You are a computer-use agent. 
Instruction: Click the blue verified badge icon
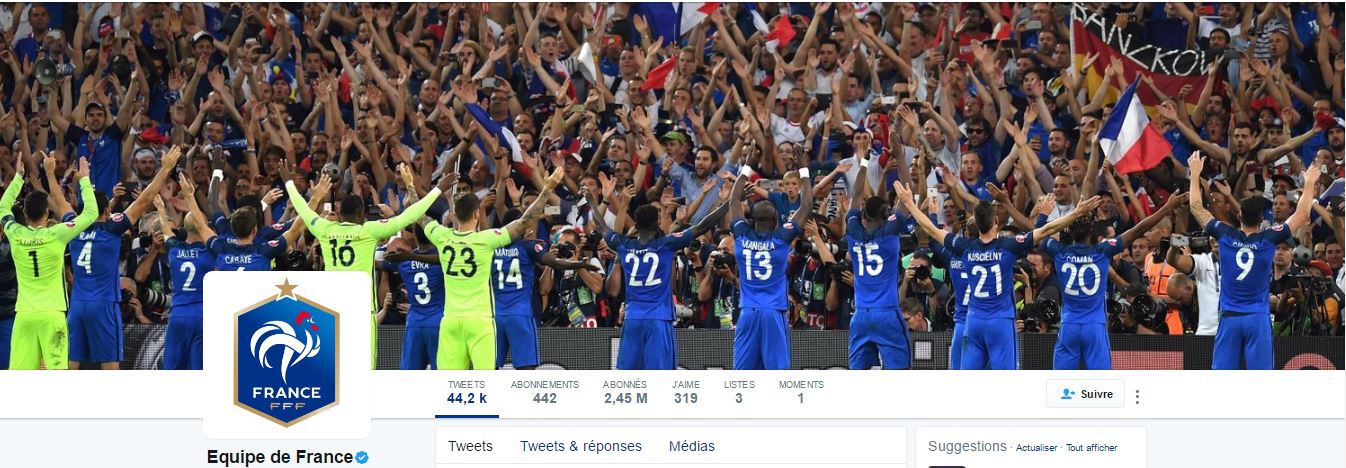tap(362, 457)
